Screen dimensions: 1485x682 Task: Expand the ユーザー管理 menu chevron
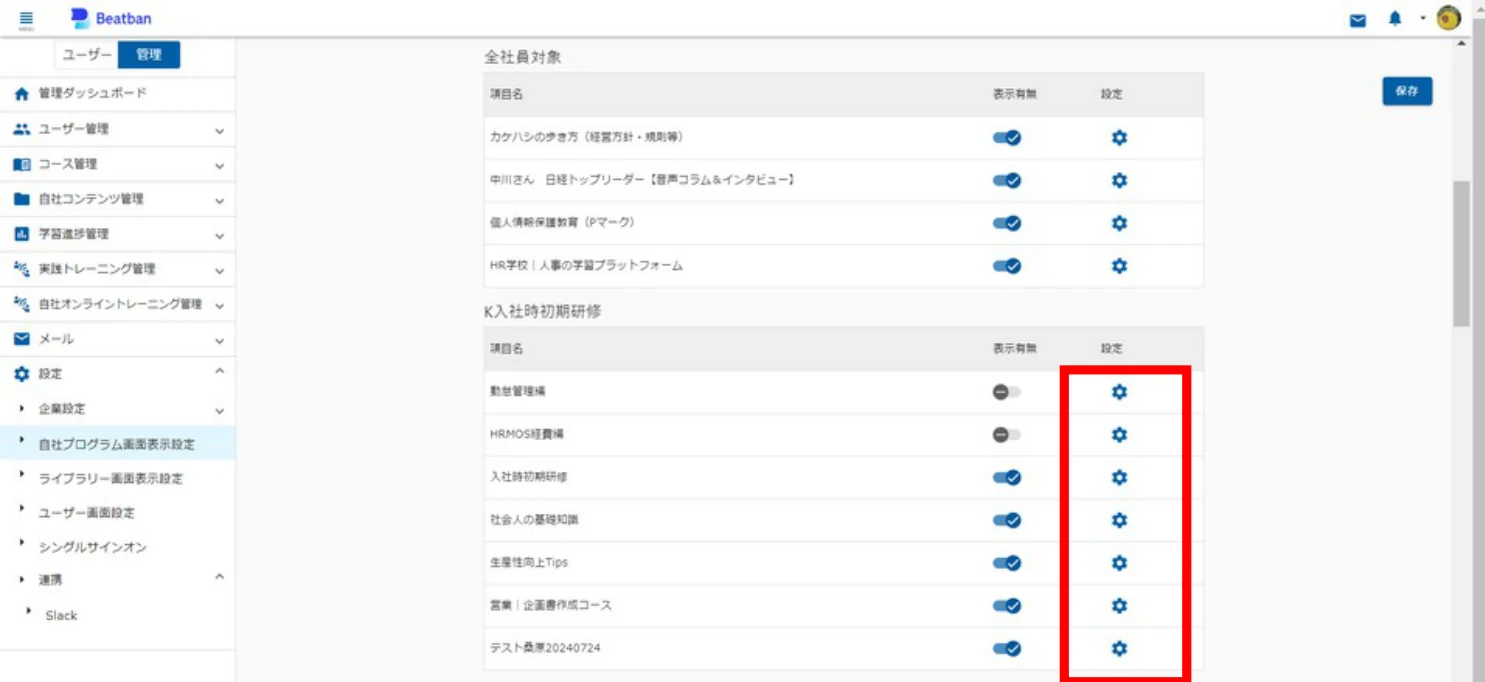(x=219, y=130)
